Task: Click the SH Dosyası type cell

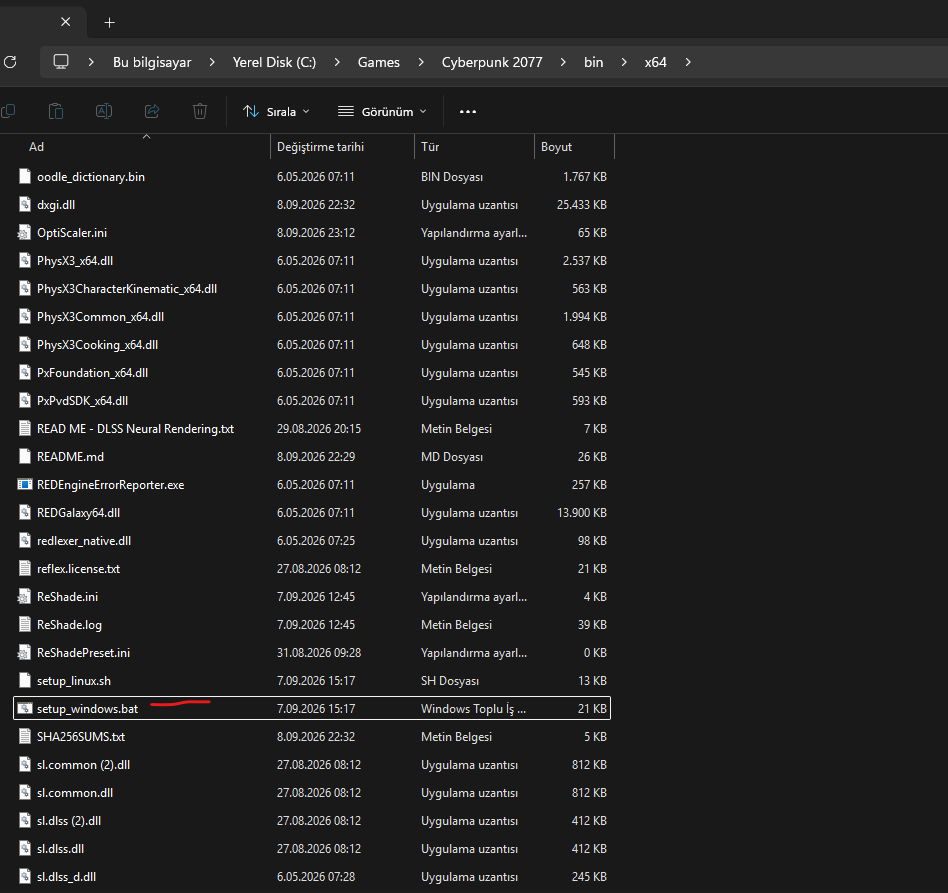Action: (x=450, y=681)
